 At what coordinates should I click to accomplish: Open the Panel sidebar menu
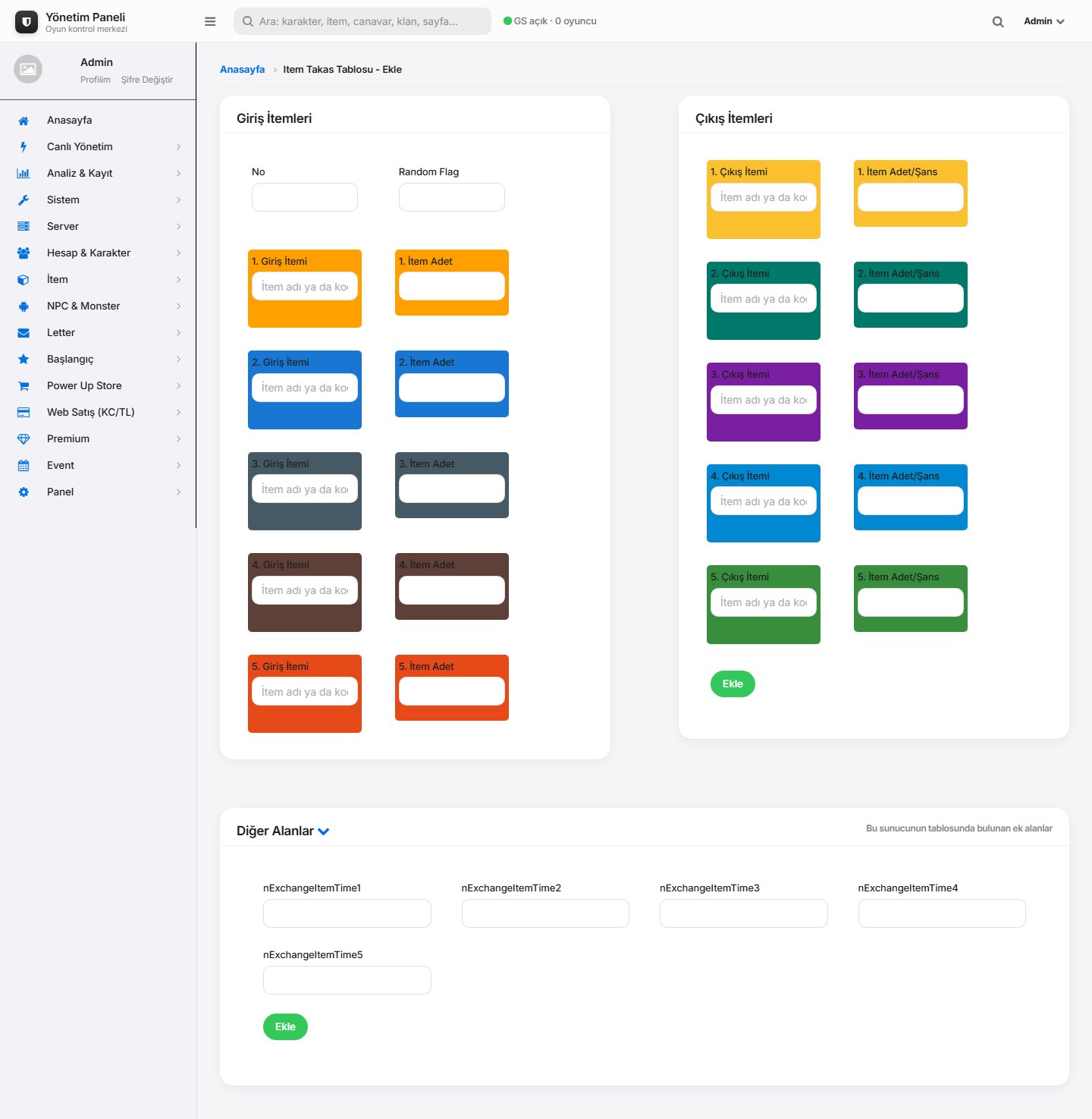pos(98,492)
